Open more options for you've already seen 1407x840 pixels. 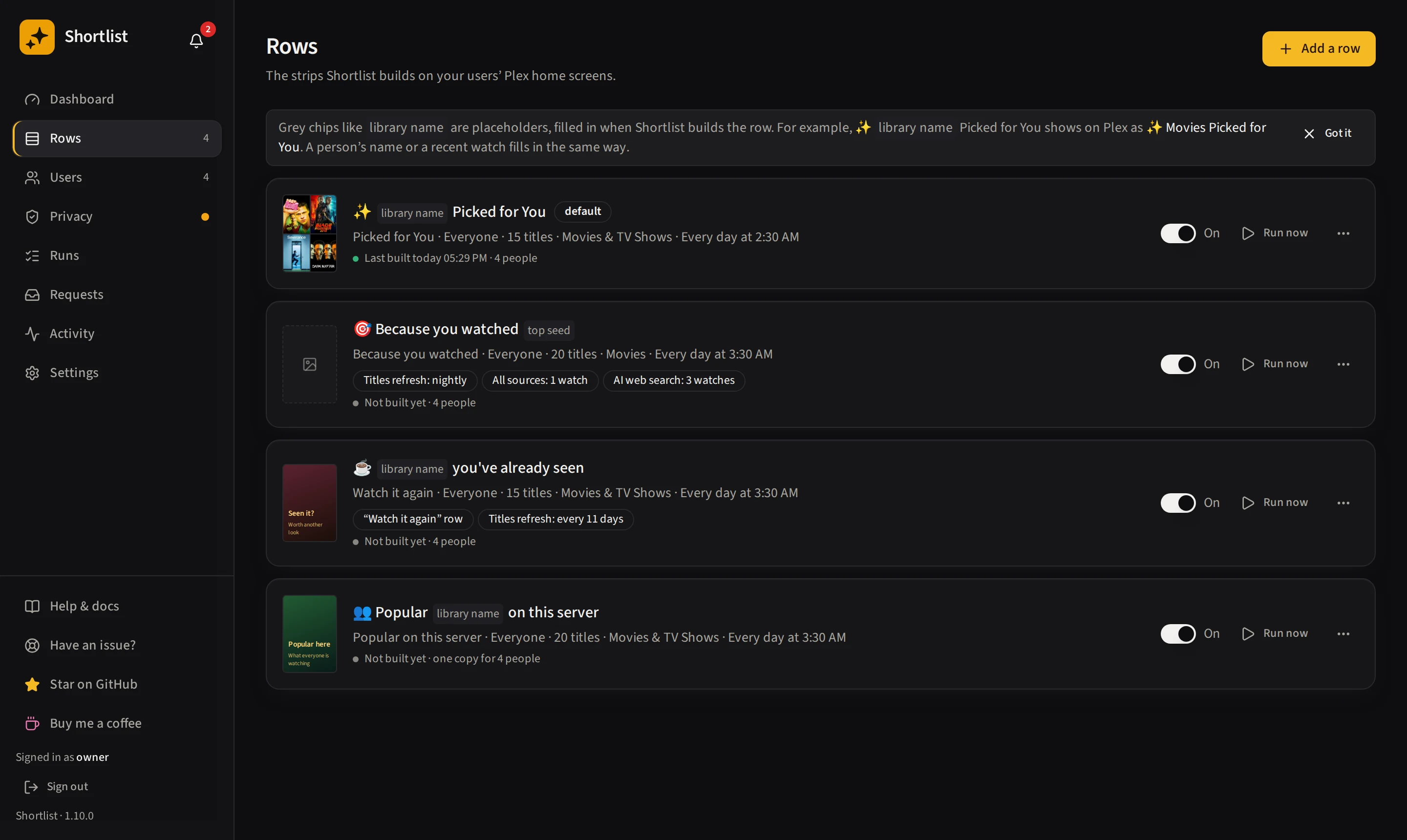[x=1343, y=503]
